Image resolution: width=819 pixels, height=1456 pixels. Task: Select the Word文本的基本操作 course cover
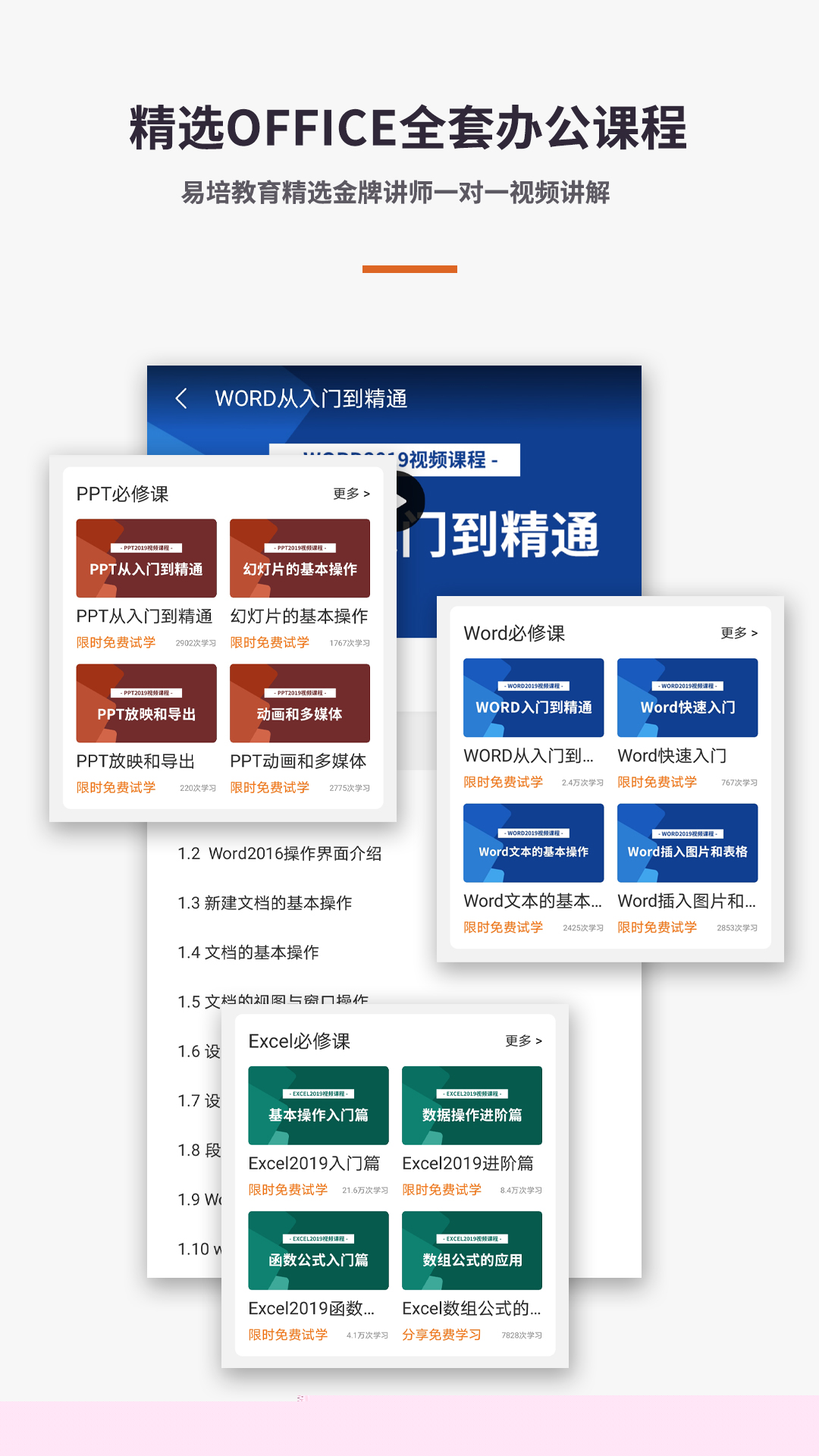coord(533,843)
